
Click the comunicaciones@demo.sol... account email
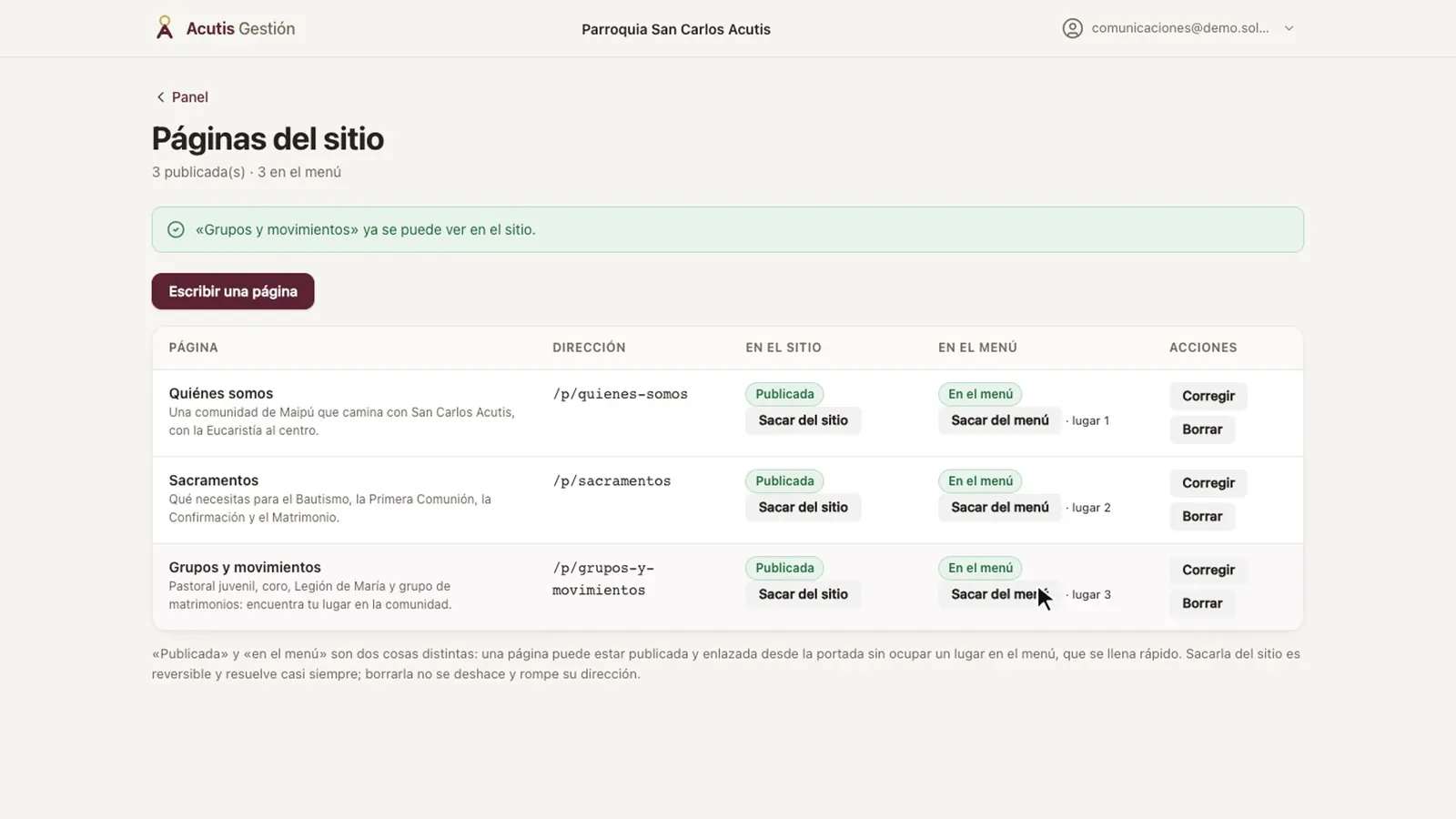[x=1180, y=28]
